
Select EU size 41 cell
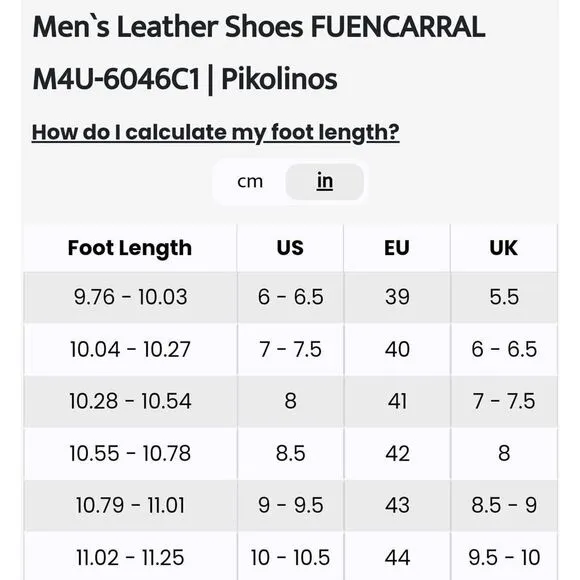397,401
